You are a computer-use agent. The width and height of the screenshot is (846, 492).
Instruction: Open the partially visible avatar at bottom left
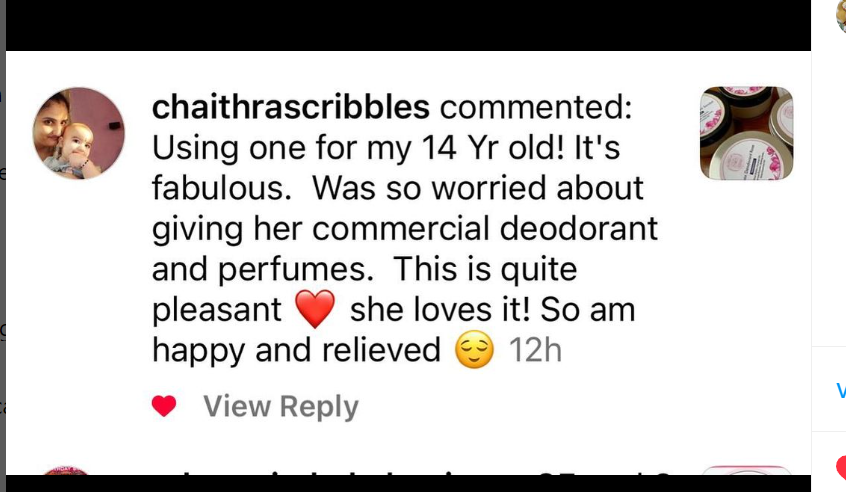[x=66, y=470]
